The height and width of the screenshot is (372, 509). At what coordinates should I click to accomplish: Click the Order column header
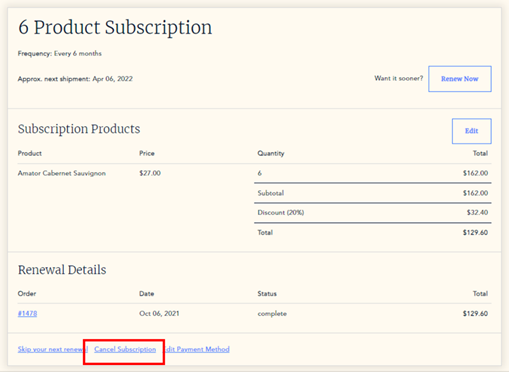pyautogui.click(x=27, y=294)
